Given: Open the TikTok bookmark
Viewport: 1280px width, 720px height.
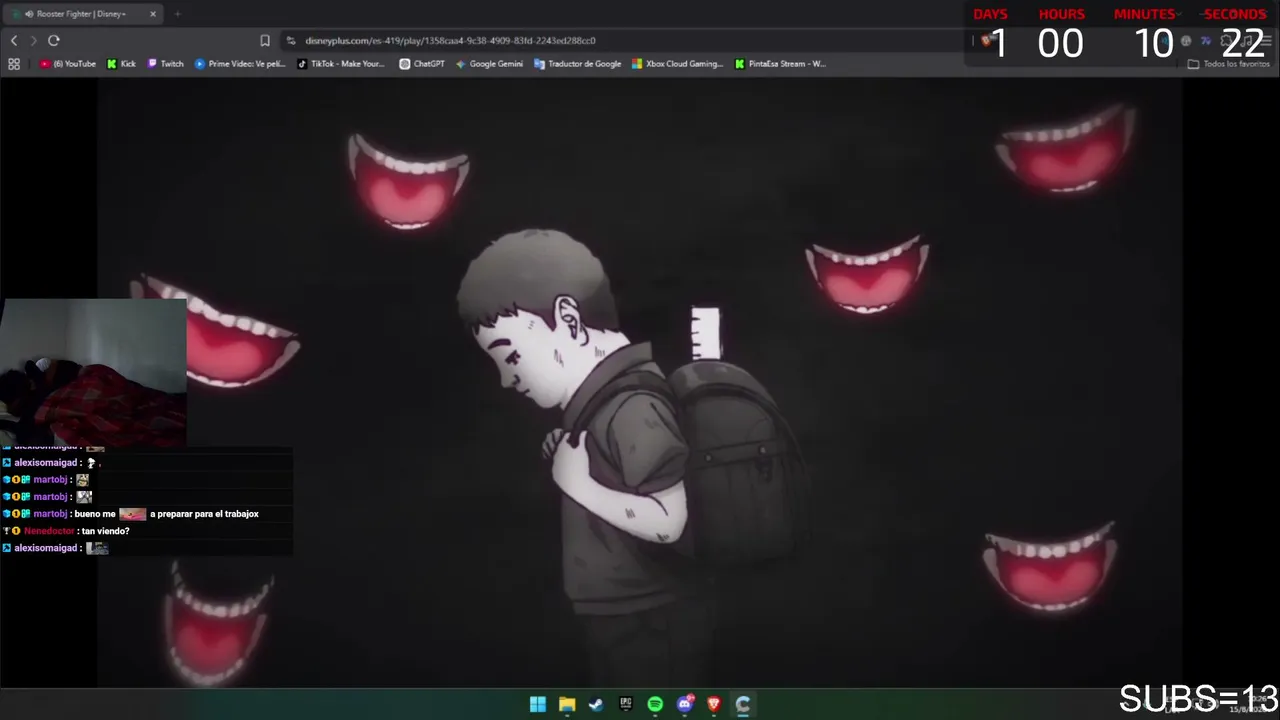Looking at the screenshot, I should [341, 64].
